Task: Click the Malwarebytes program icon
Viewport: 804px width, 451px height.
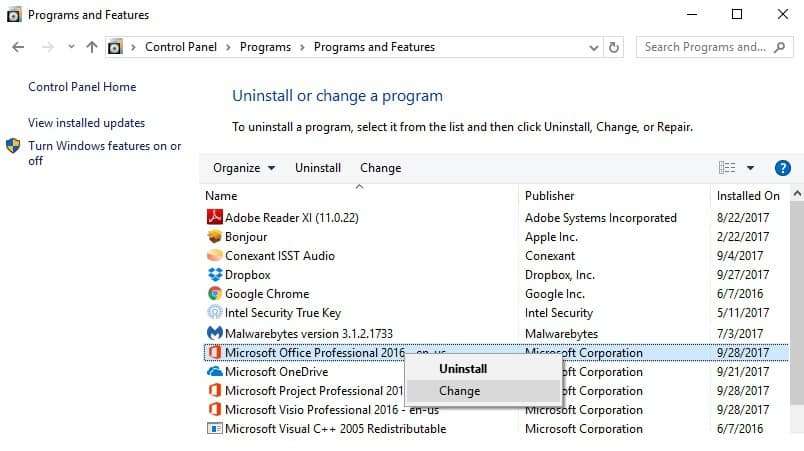Action: coord(213,332)
